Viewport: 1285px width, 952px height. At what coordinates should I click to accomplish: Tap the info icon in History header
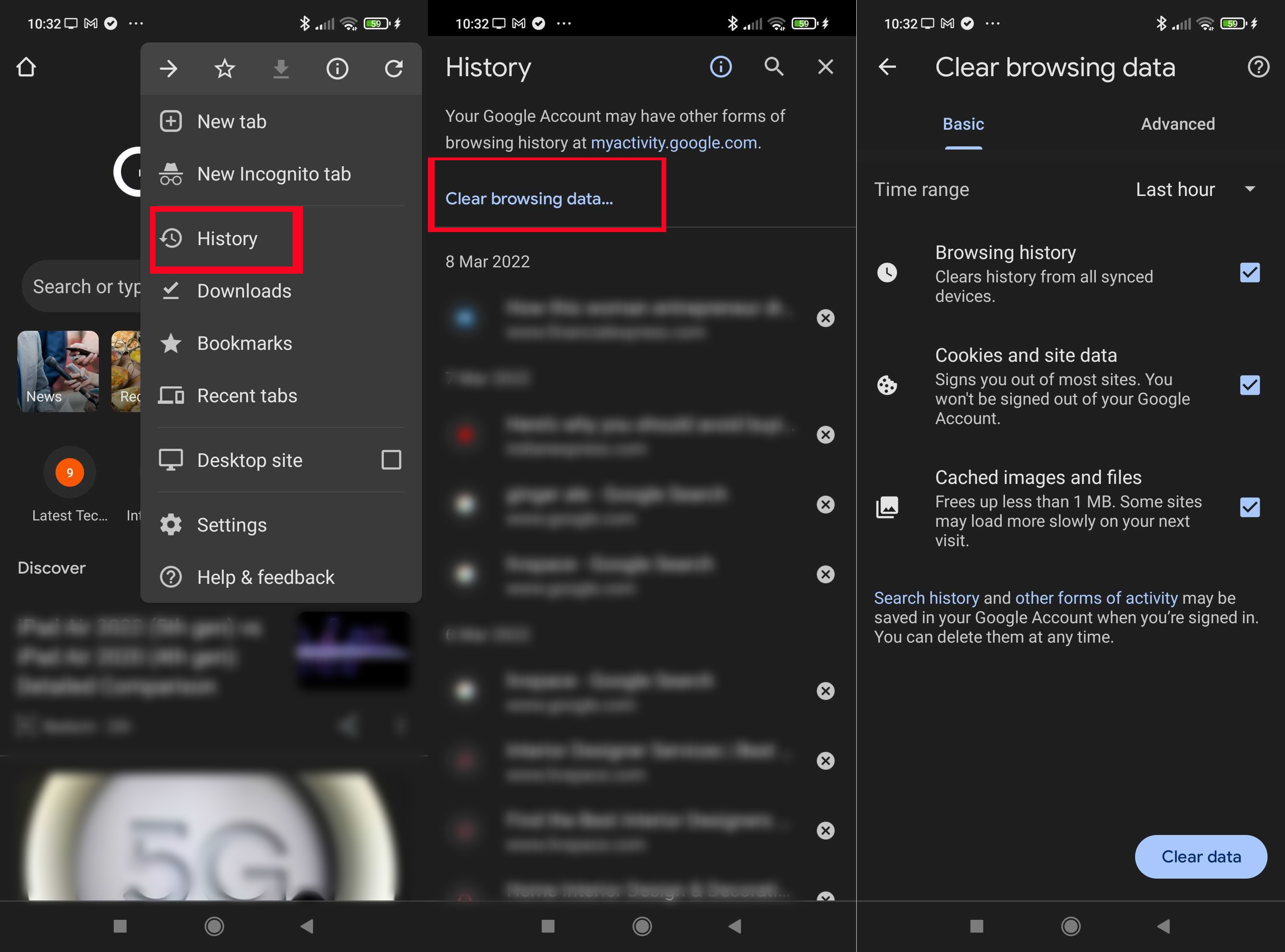point(721,67)
